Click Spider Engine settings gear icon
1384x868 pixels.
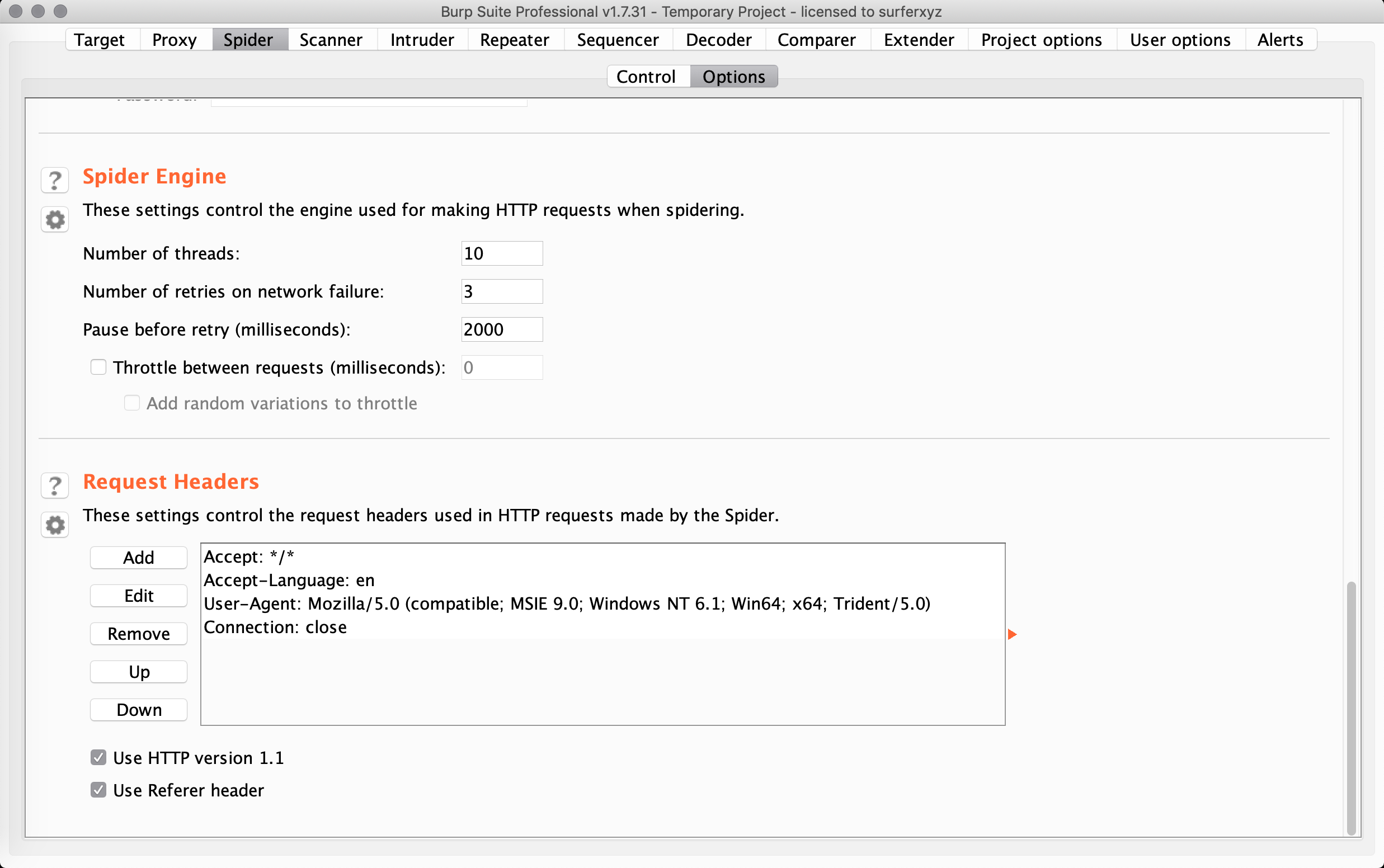[x=54, y=219]
